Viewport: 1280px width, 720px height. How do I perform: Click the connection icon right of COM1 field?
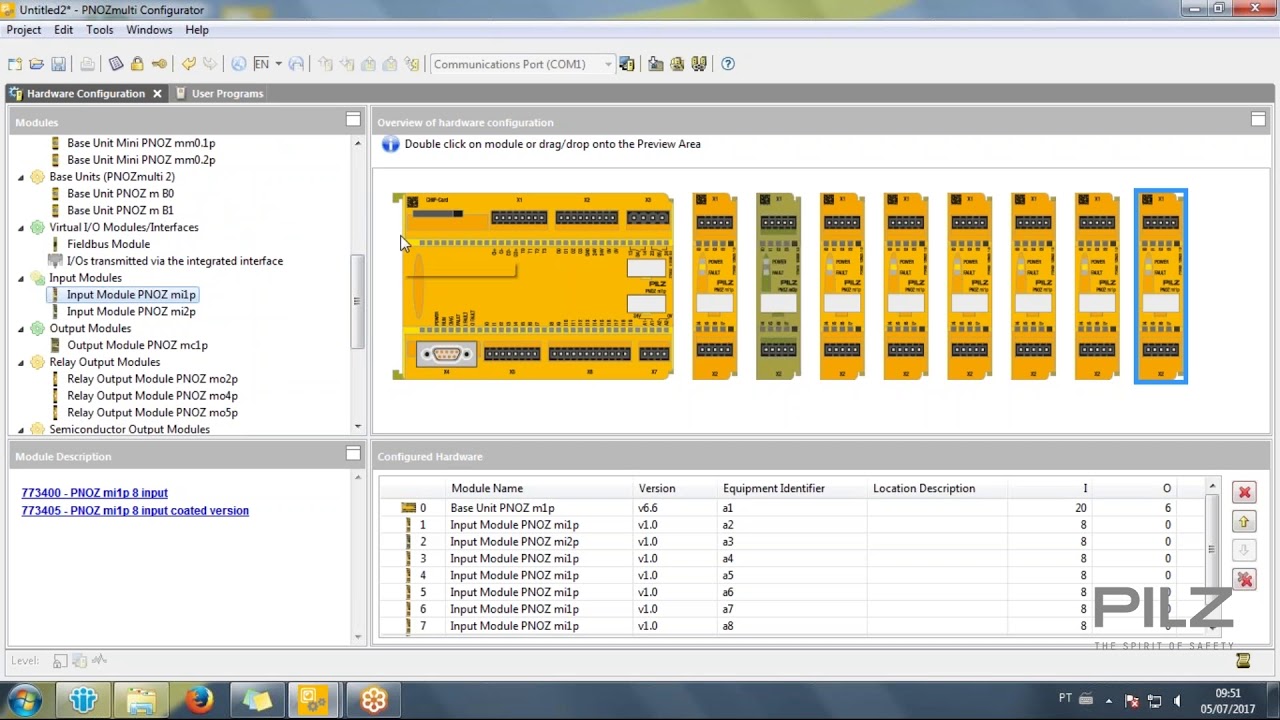[x=627, y=64]
